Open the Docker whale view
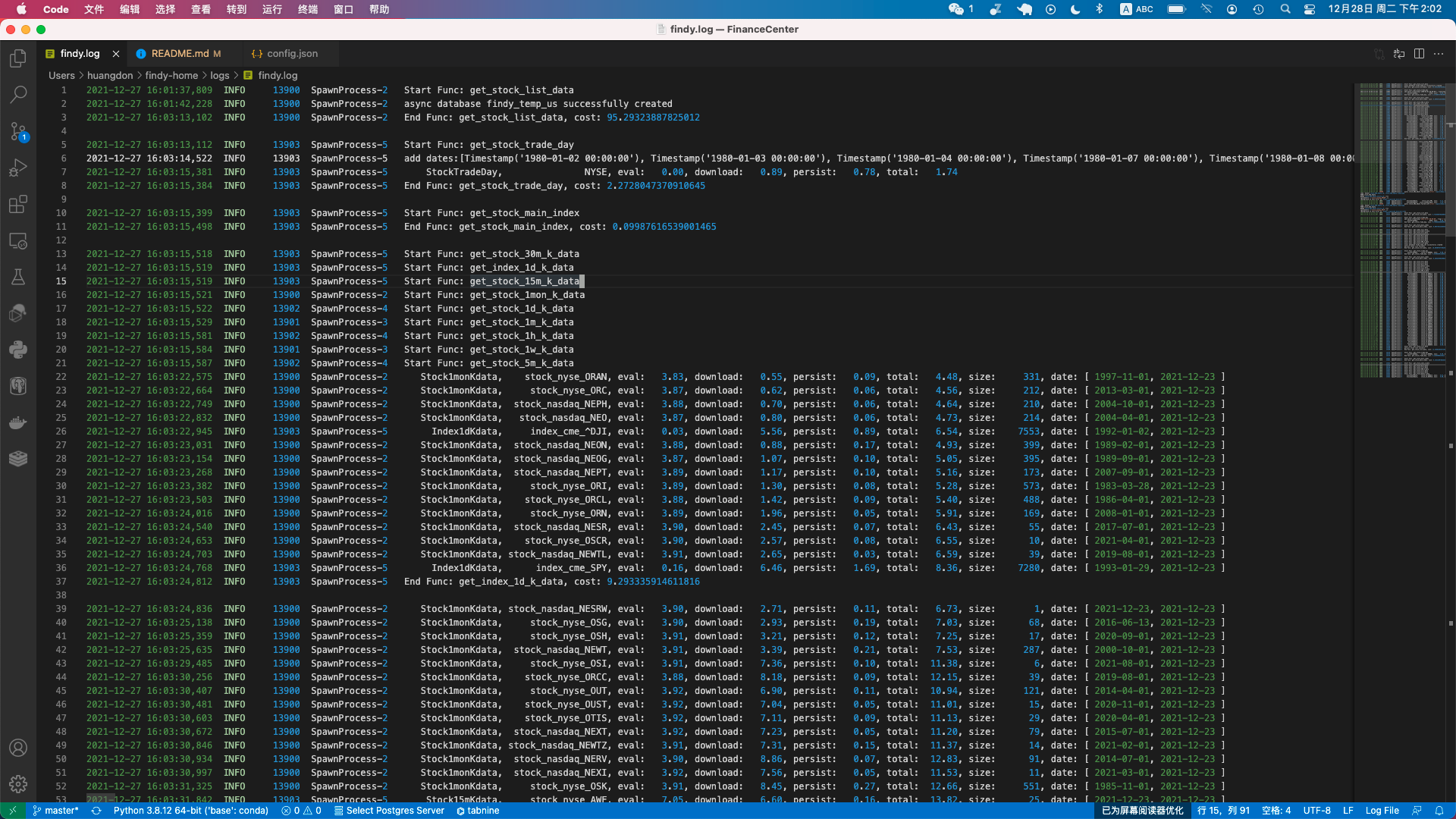1456x819 pixels. [x=18, y=422]
